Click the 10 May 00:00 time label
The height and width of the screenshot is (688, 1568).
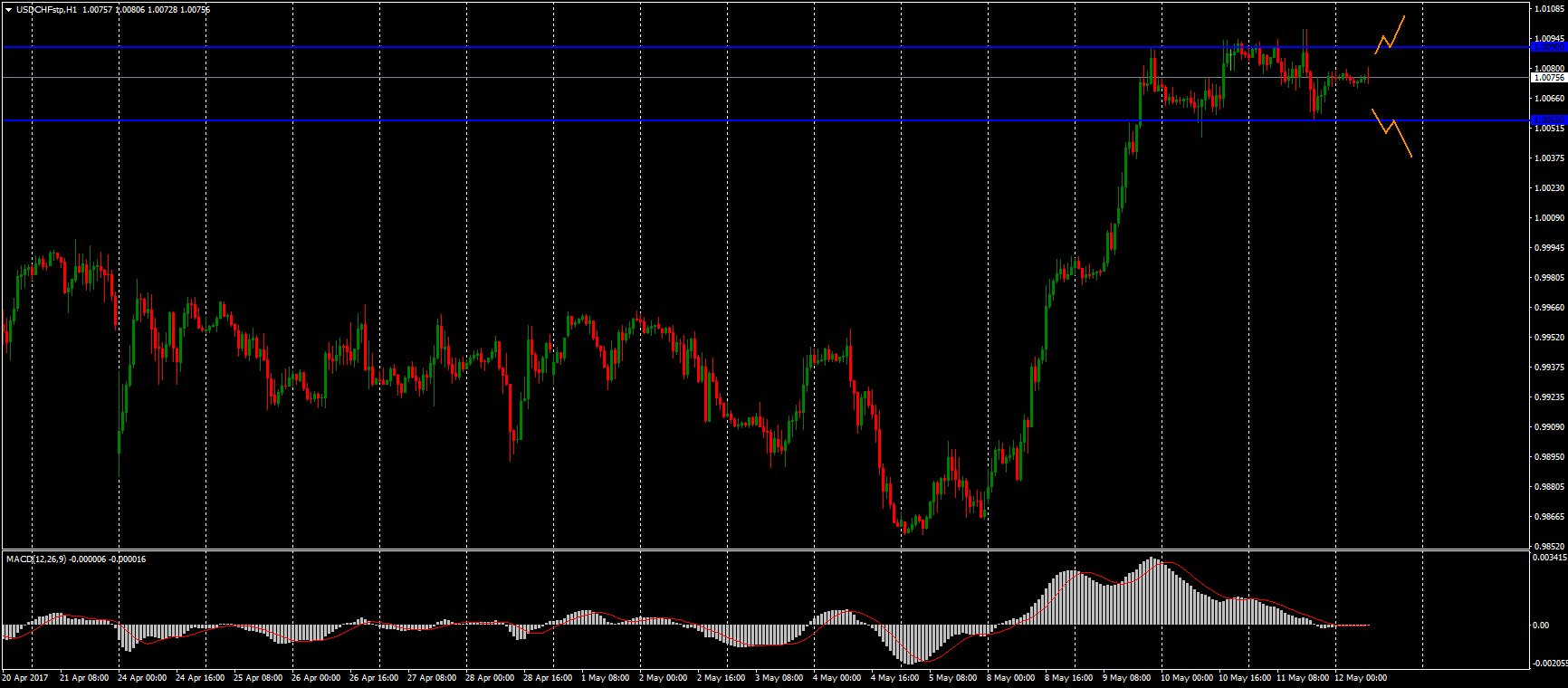pyautogui.click(x=1187, y=678)
